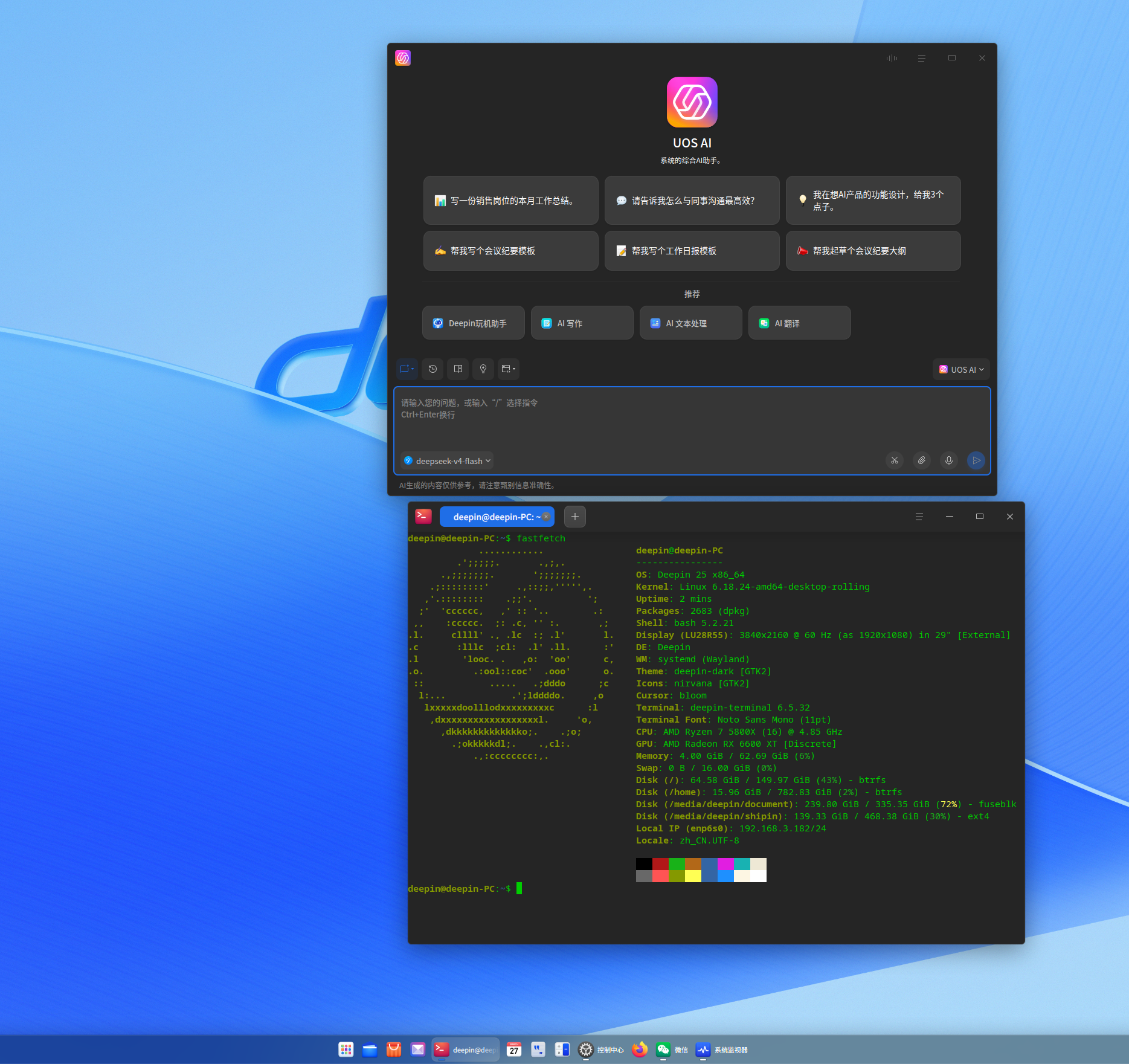Screen dimensions: 1129x1064
Task: Click the book icon in the UOS AI toolbar
Action: tap(458, 369)
